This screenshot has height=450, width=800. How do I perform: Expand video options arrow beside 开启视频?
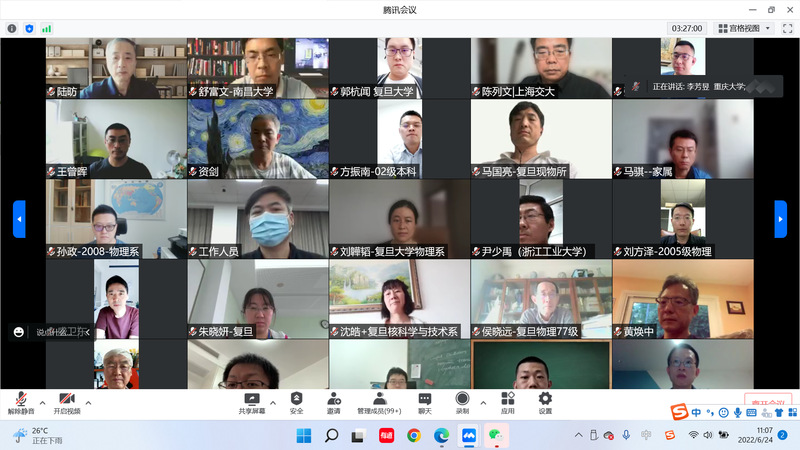(88, 403)
